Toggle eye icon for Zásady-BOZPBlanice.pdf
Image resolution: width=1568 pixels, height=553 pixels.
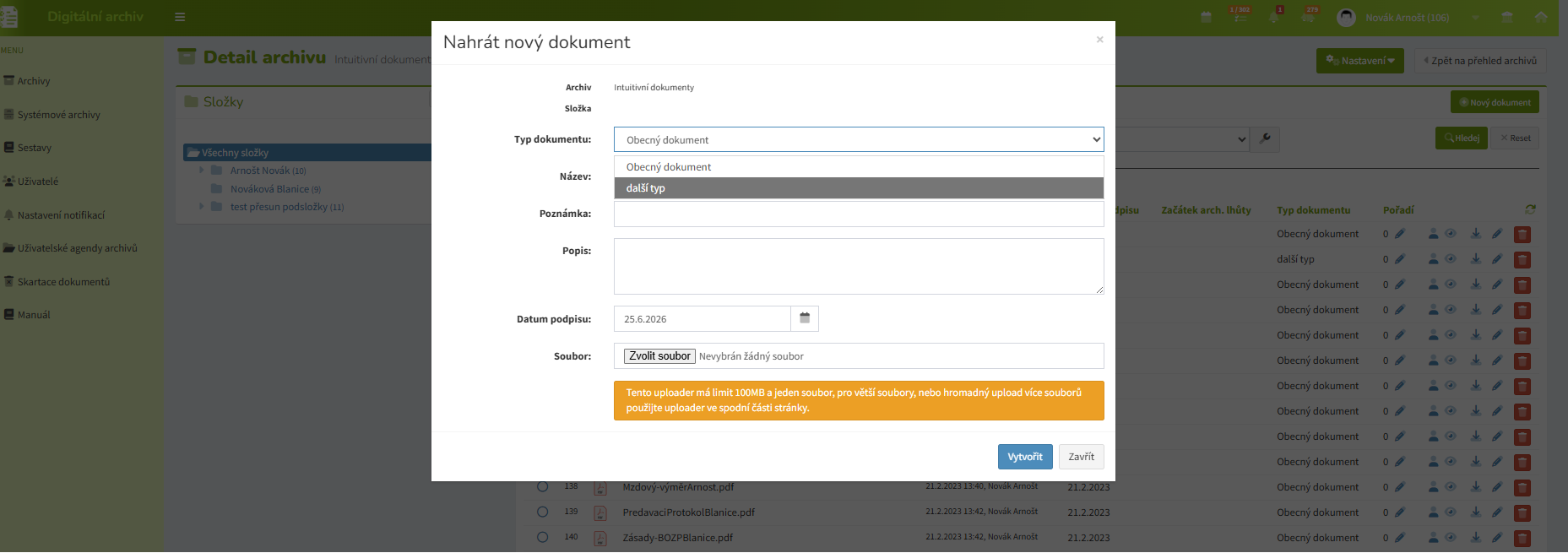click(1451, 538)
